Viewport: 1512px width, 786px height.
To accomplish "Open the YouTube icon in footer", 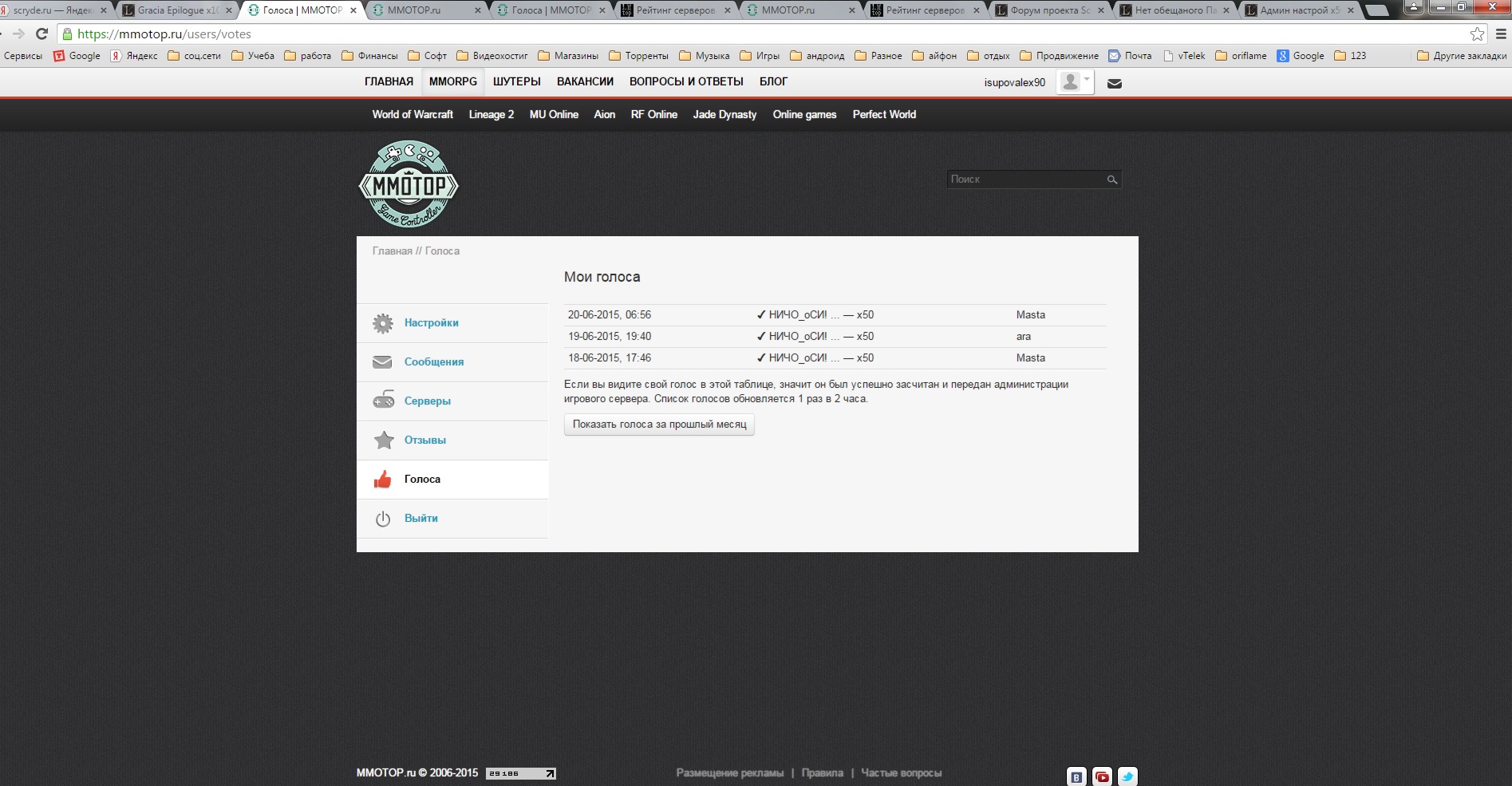I will pos(1102,776).
